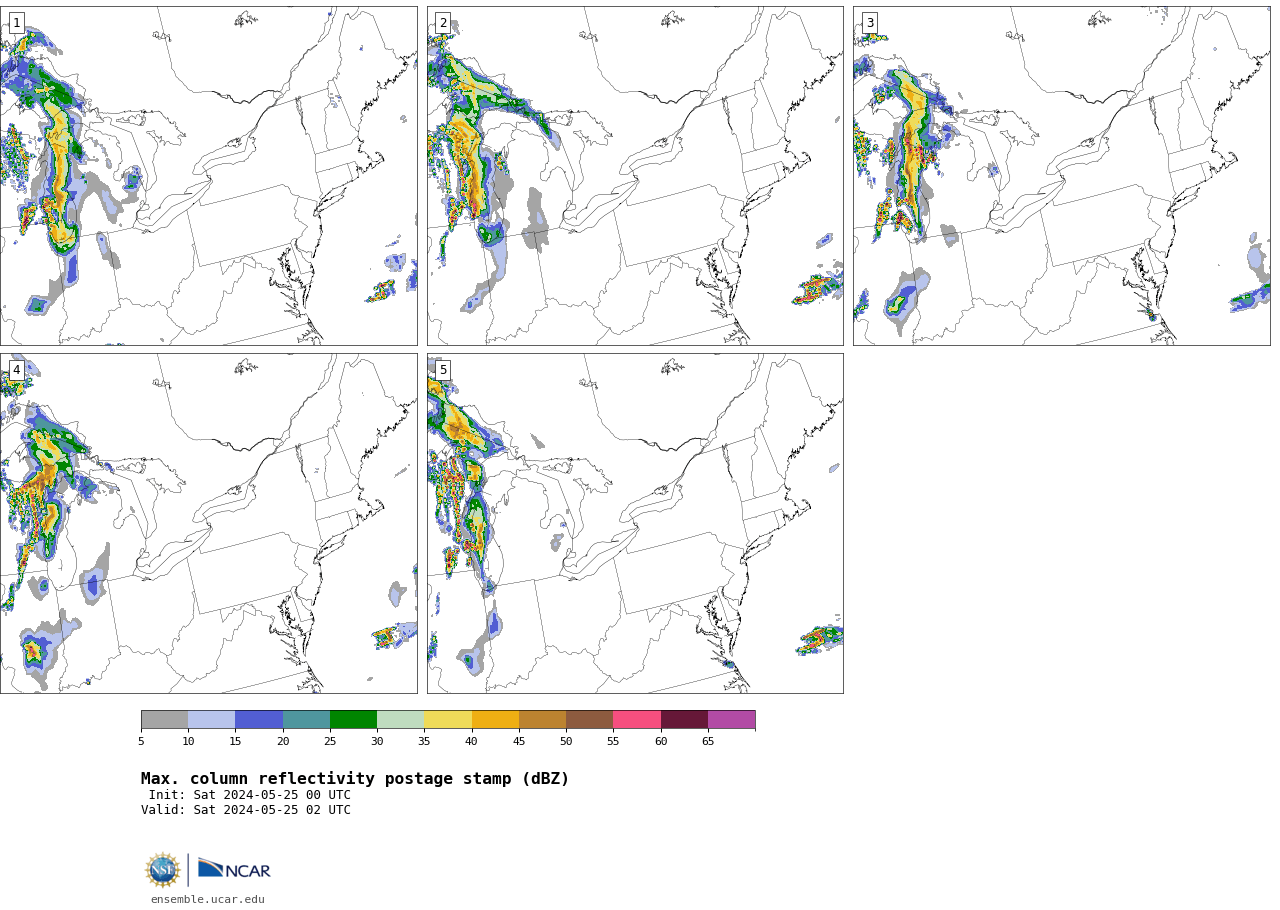Click the yellow 35-40 dBZ swatch

click(448, 720)
